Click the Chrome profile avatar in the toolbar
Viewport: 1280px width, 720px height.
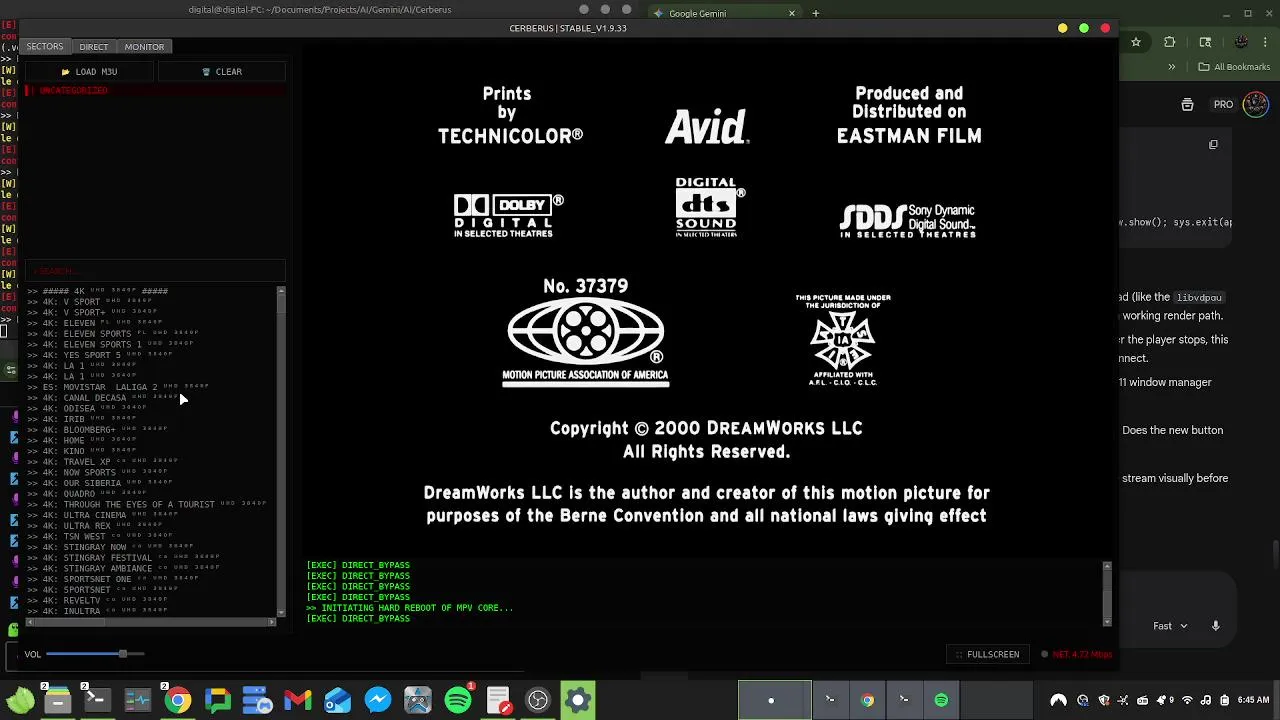pyautogui.click(x=1241, y=42)
